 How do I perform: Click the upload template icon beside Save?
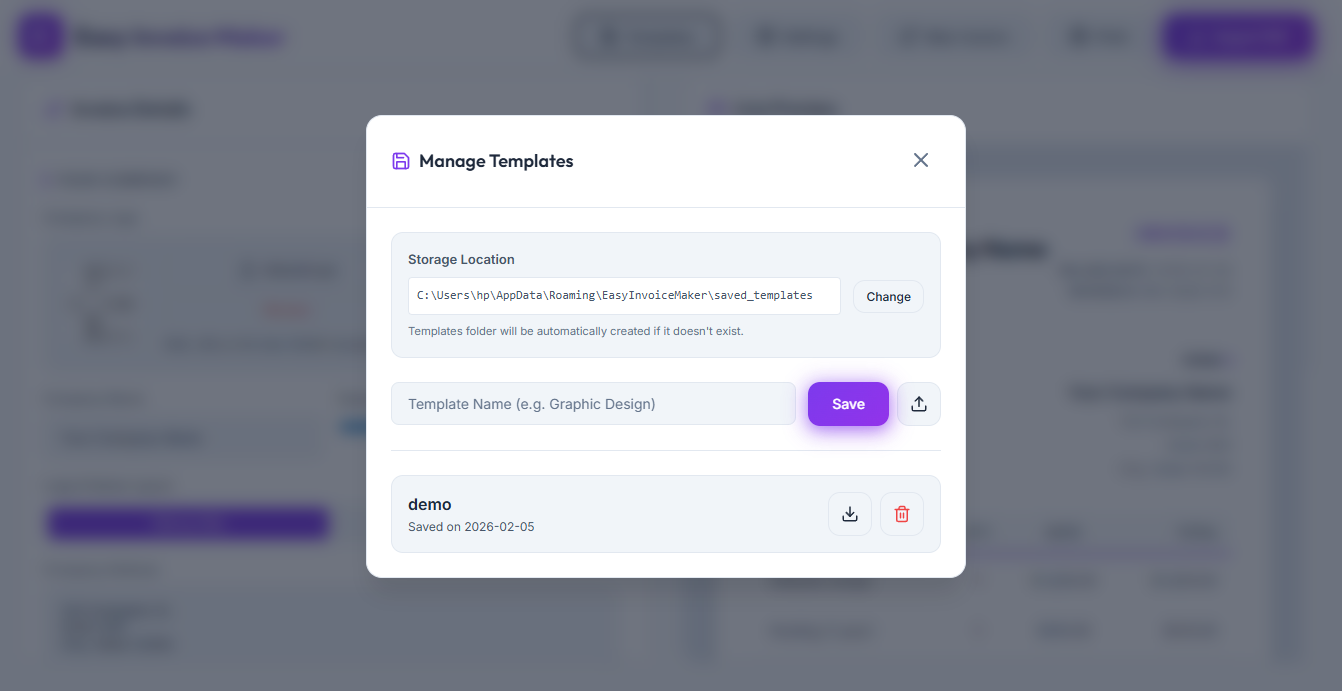pyautogui.click(x=919, y=404)
